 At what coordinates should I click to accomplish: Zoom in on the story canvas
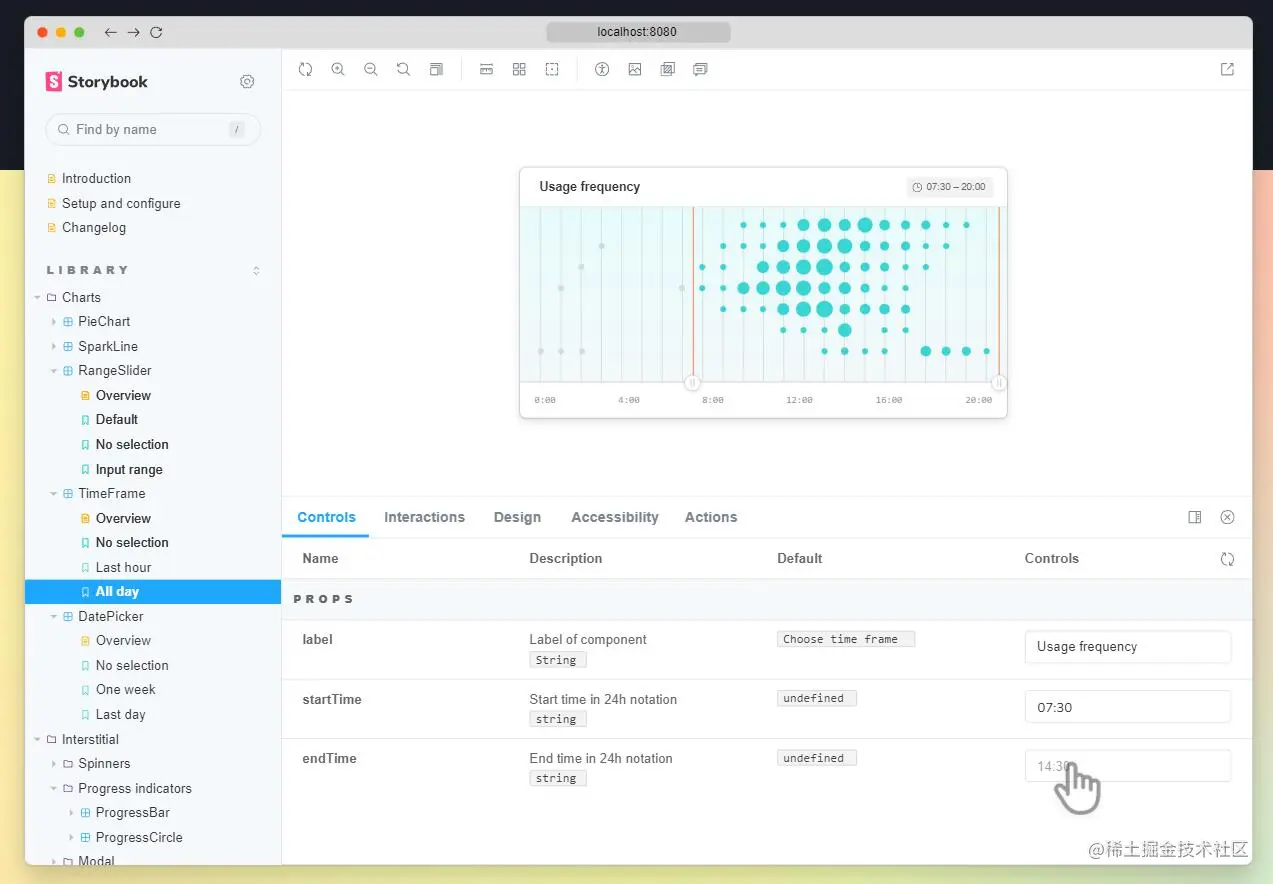pyautogui.click(x=338, y=69)
